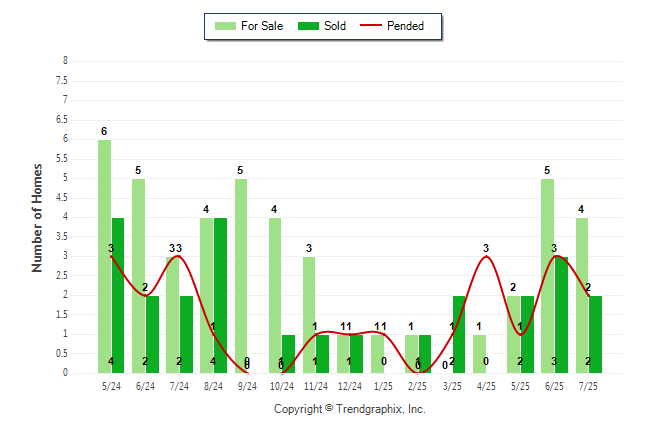Click the 6/24 For Sale bar labeled 5
Image resolution: width=646 pixels, height=434 pixels.
tap(138, 276)
